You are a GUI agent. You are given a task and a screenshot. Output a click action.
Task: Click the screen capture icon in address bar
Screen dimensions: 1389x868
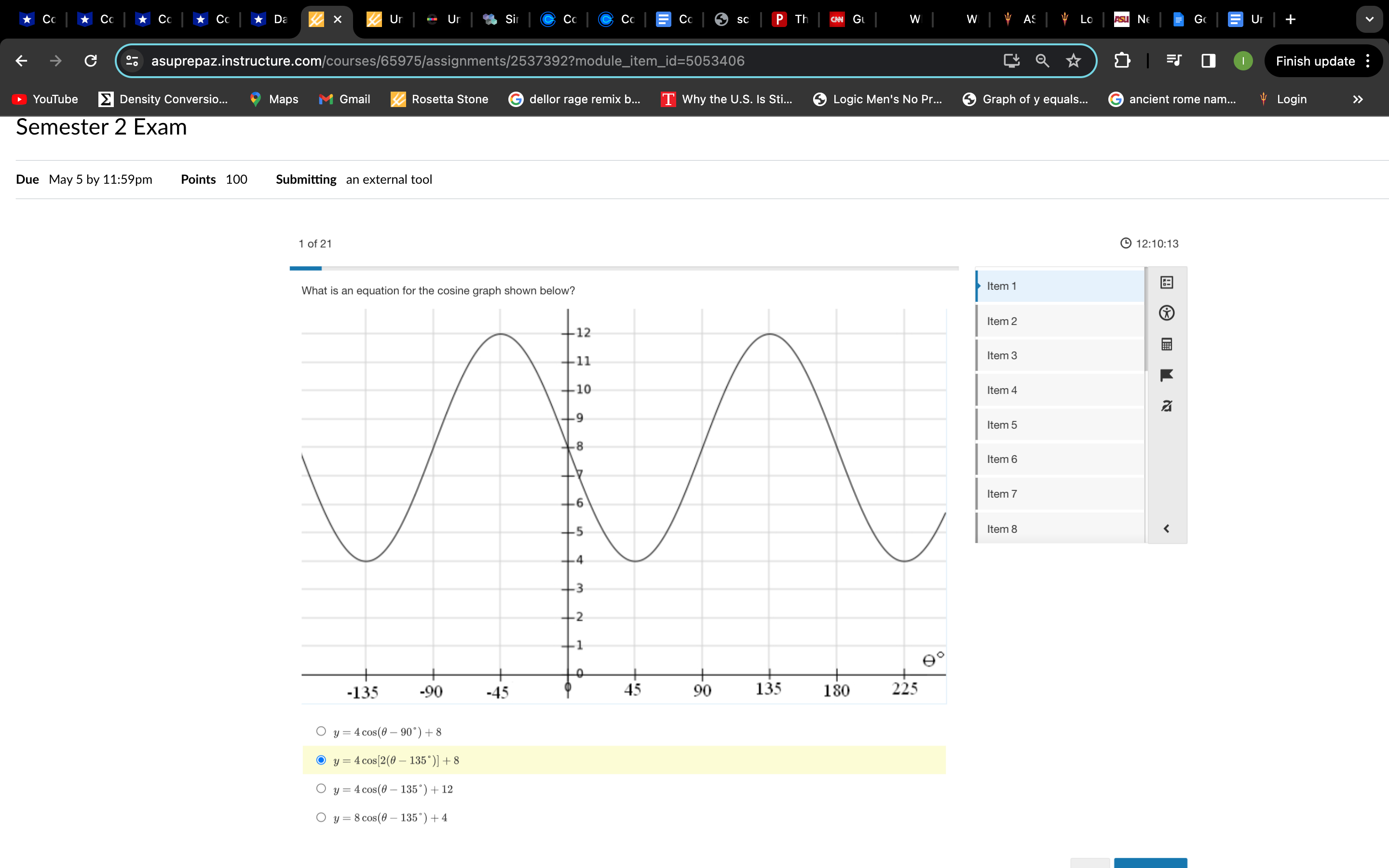pyautogui.click(x=1011, y=61)
